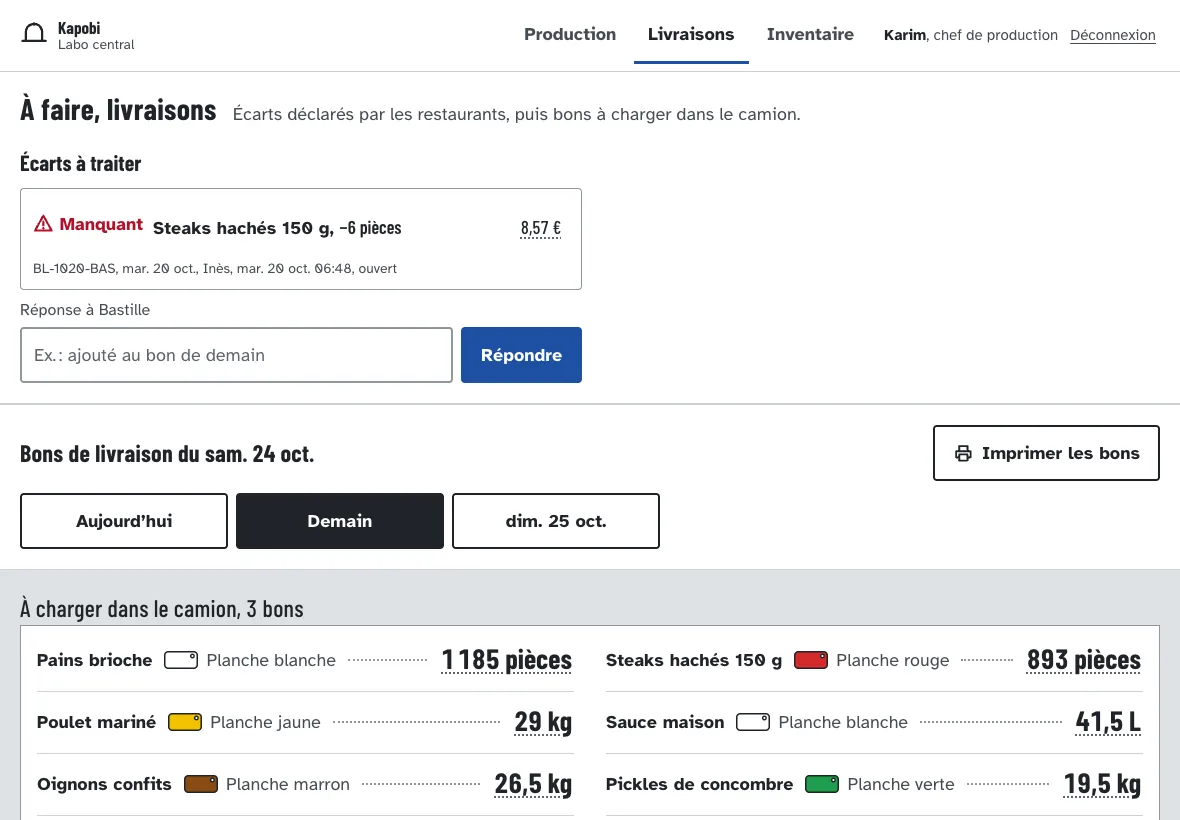Viewport: 1180px width, 820px height.
Task: Click the Pickles de concombre product name
Action: [699, 784]
